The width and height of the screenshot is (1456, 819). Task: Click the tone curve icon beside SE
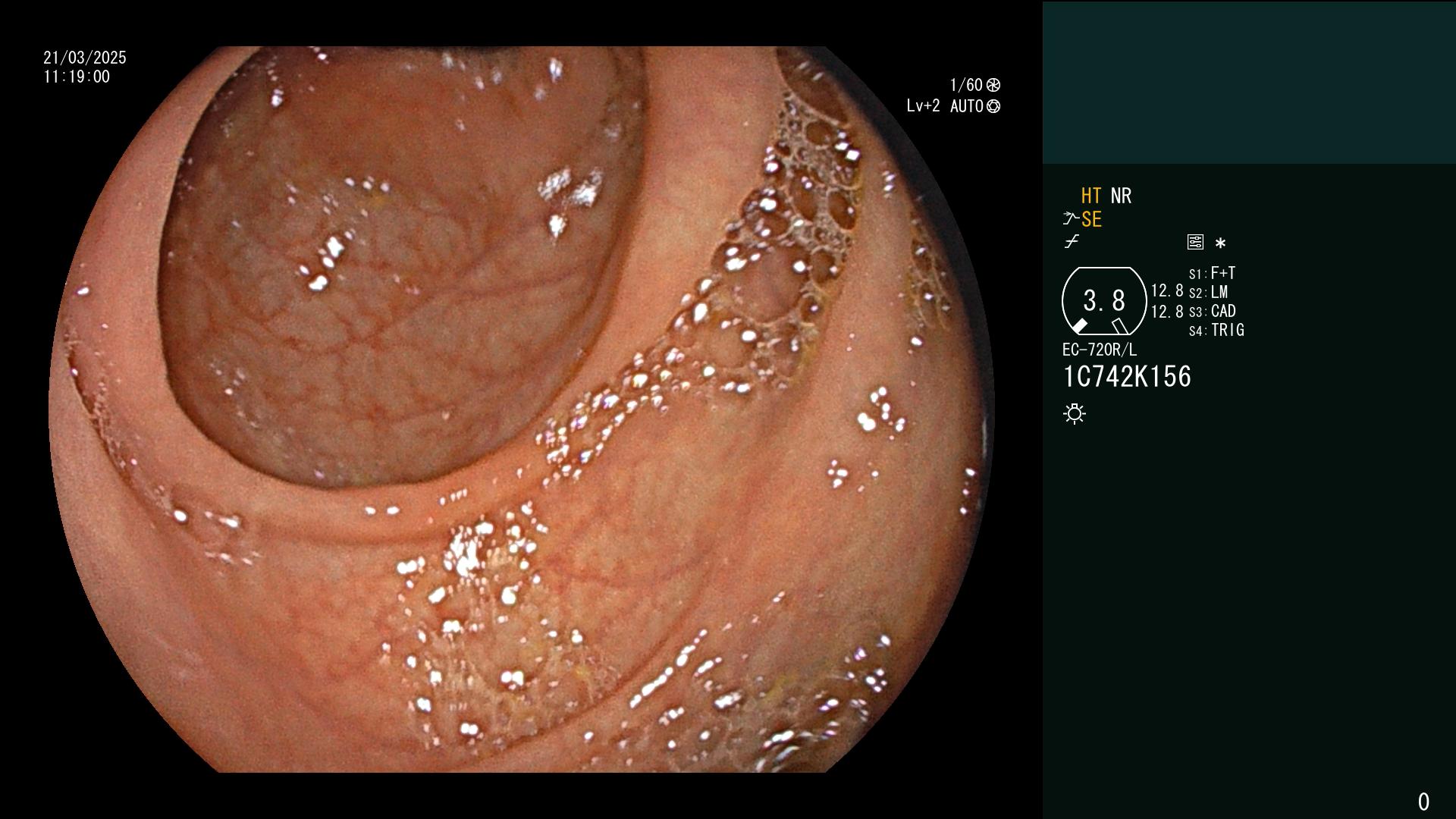[x=1071, y=219]
